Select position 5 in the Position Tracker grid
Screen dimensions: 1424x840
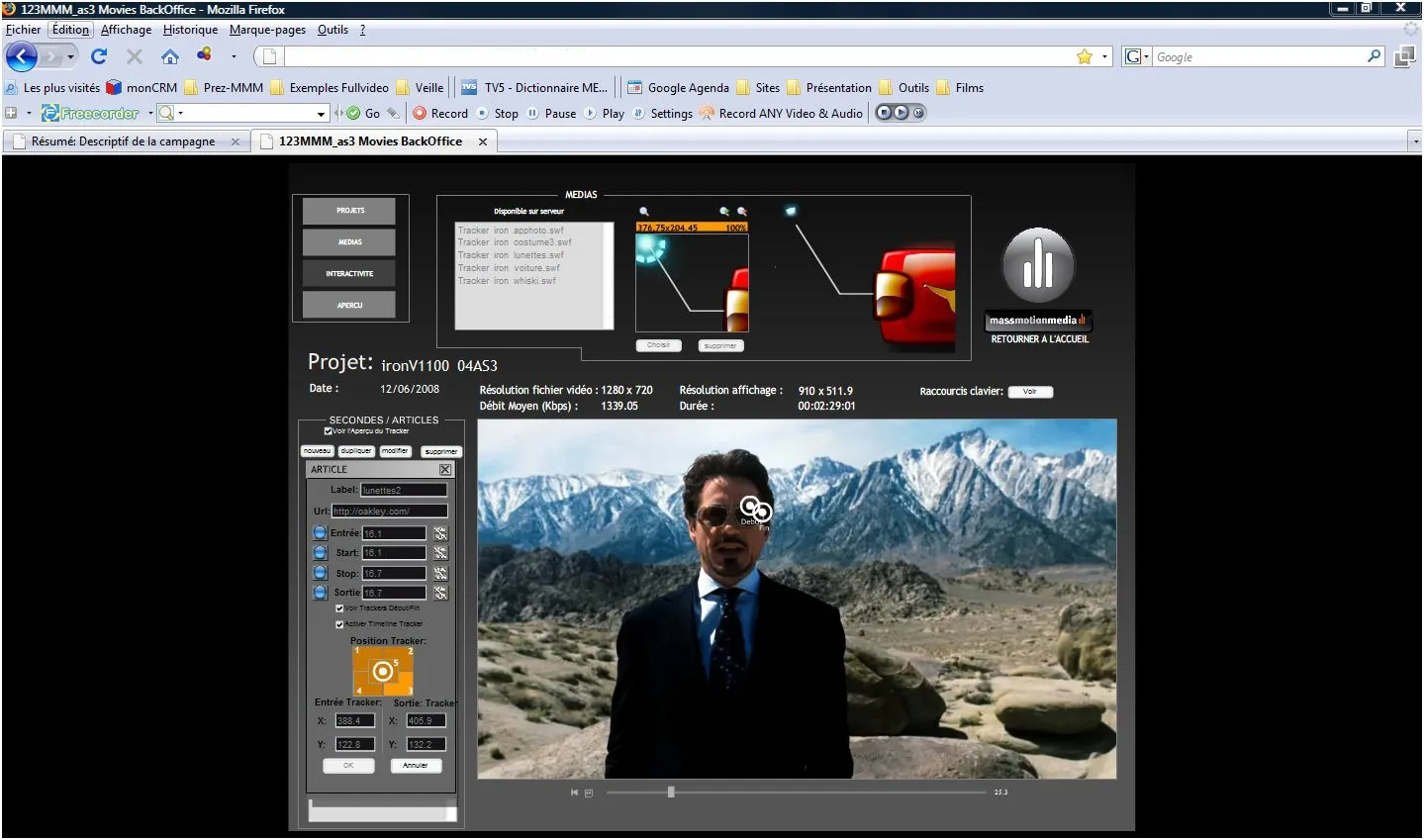[382, 672]
